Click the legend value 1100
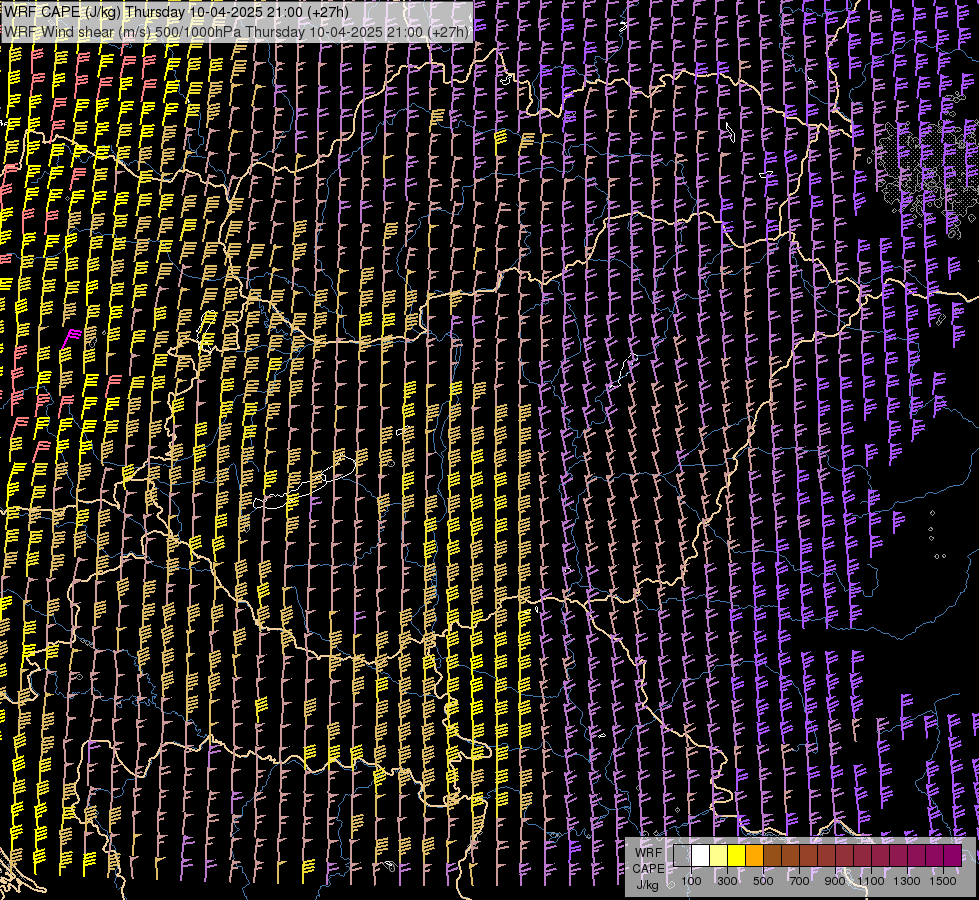The image size is (979, 900). coord(870,881)
